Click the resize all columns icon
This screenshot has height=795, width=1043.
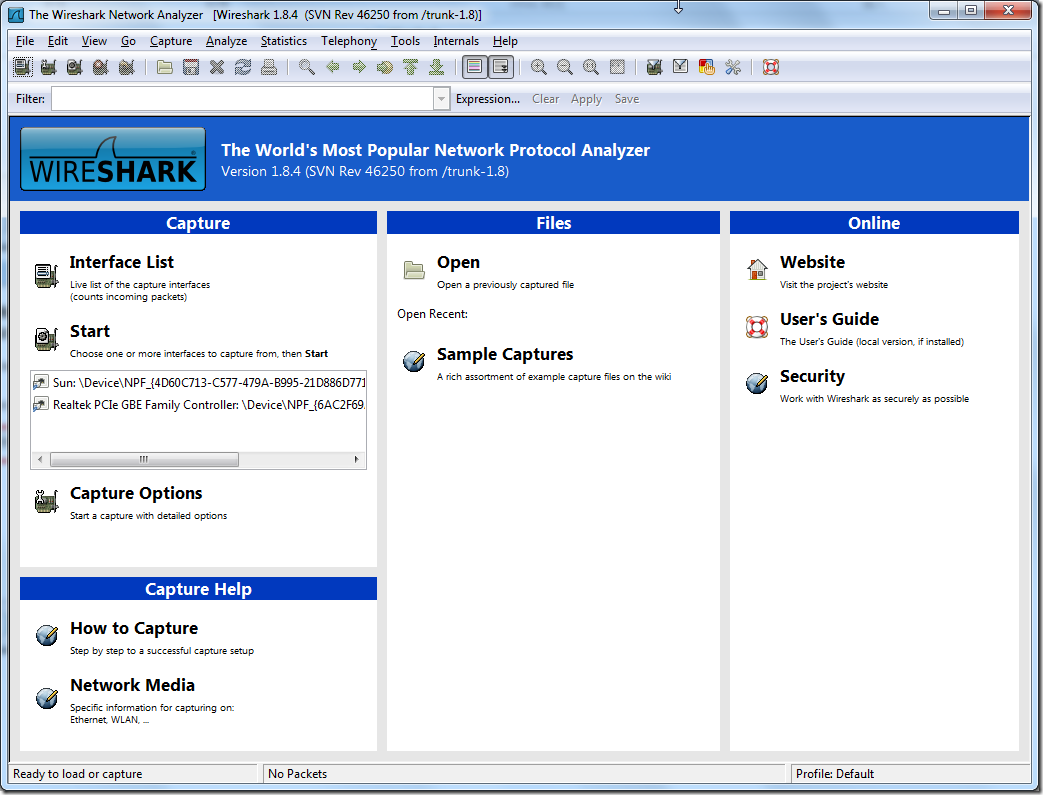point(617,67)
